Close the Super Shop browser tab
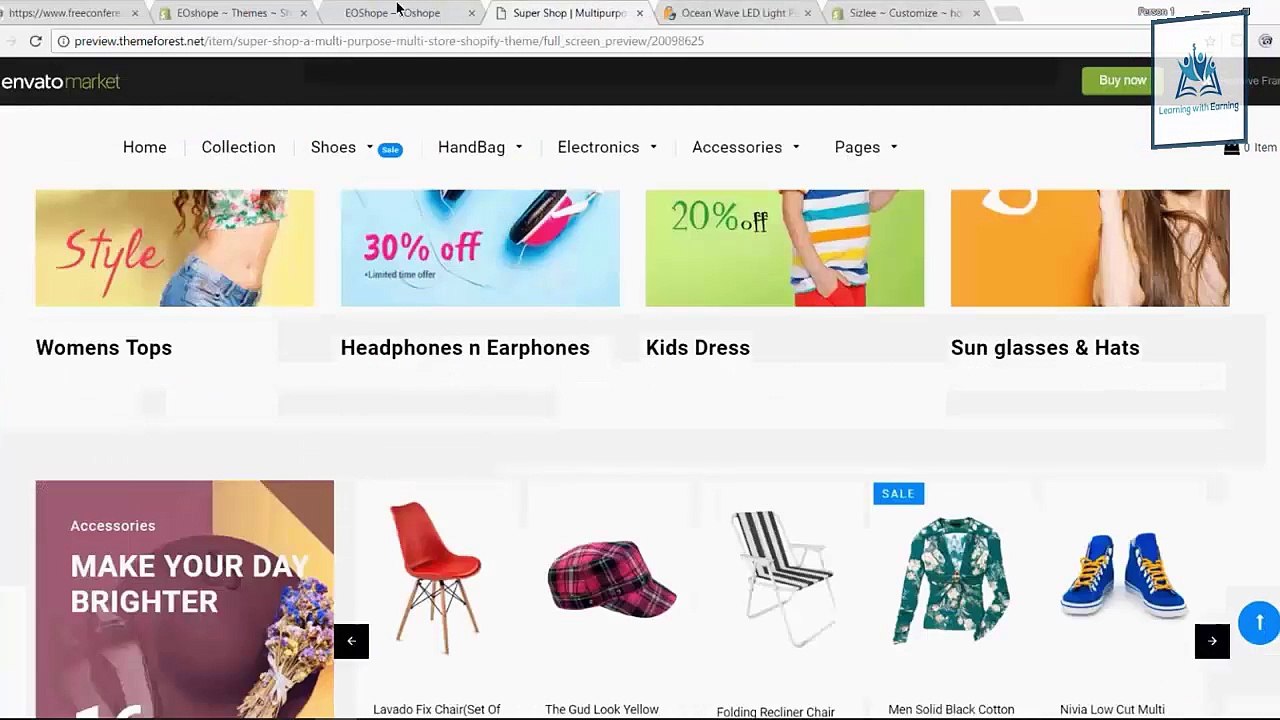The height and width of the screenshot is (720, 1280). [639, 13]
